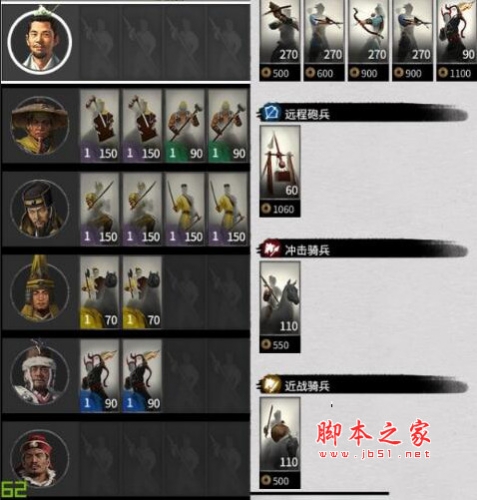Pick the crossbow unit costing 500
This screenshot has width=477, height=500.
pos(280,40)
